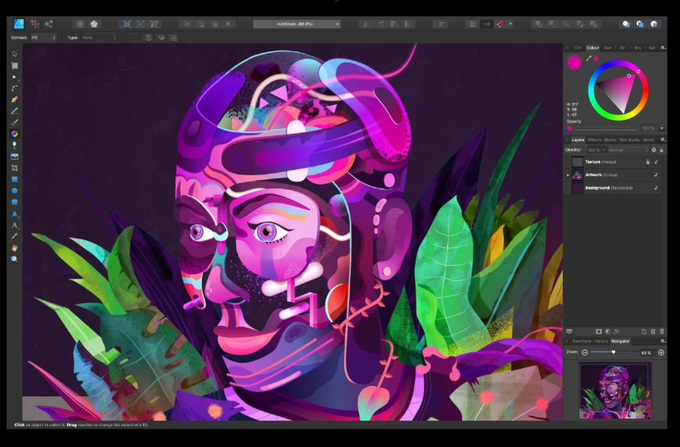Click the zoom out minus button
The image size is (680, 447).
585,352
